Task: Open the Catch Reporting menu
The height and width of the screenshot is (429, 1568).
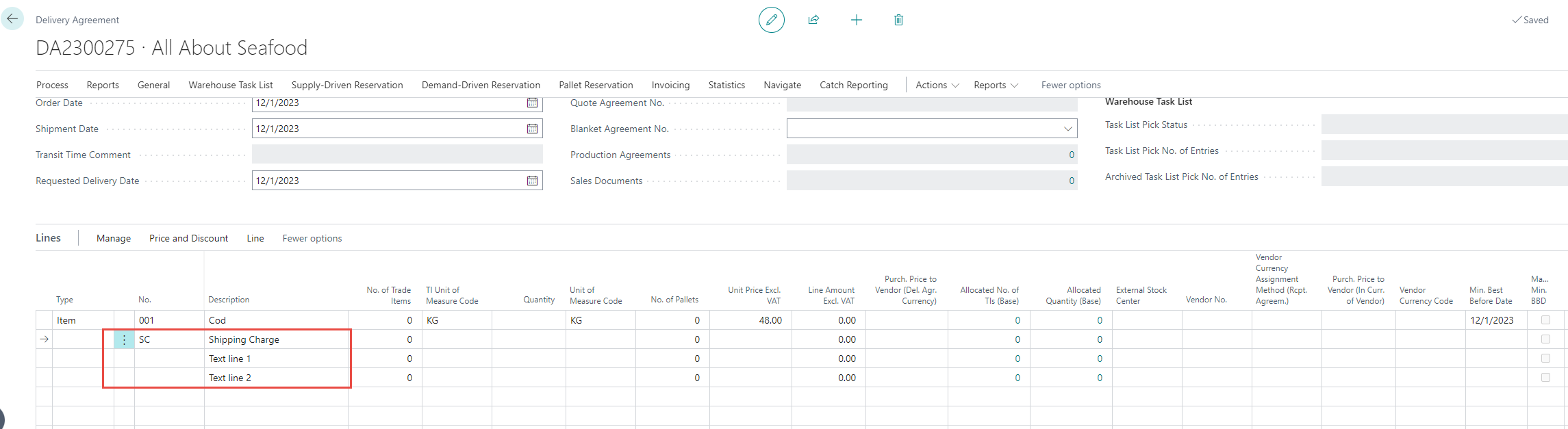Action: pos(853,85)
